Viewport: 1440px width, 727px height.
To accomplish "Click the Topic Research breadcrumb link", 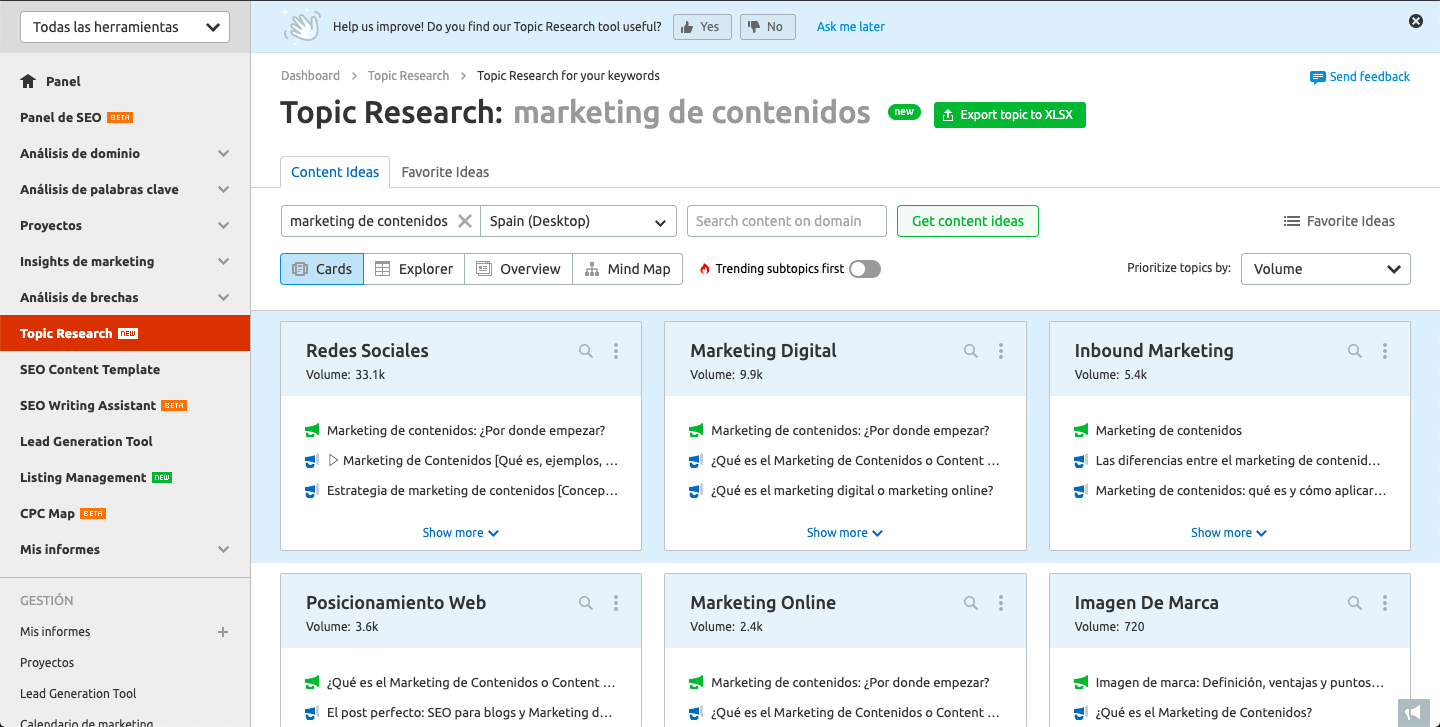I will tap(408, 76).
